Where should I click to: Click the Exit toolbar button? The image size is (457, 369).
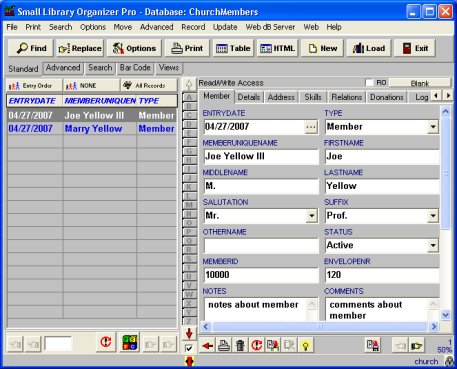[x=415, y=48]
